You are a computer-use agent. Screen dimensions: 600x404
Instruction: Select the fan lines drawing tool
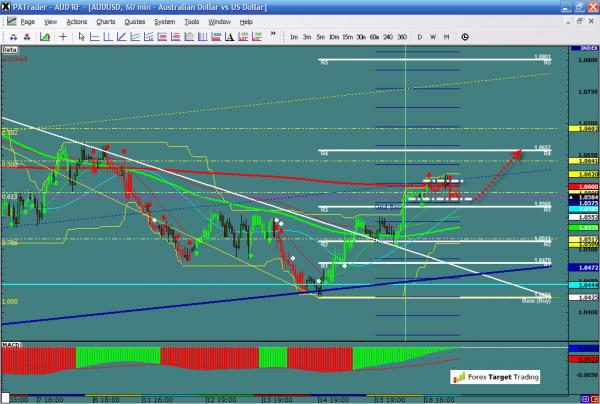coord(134,36)
